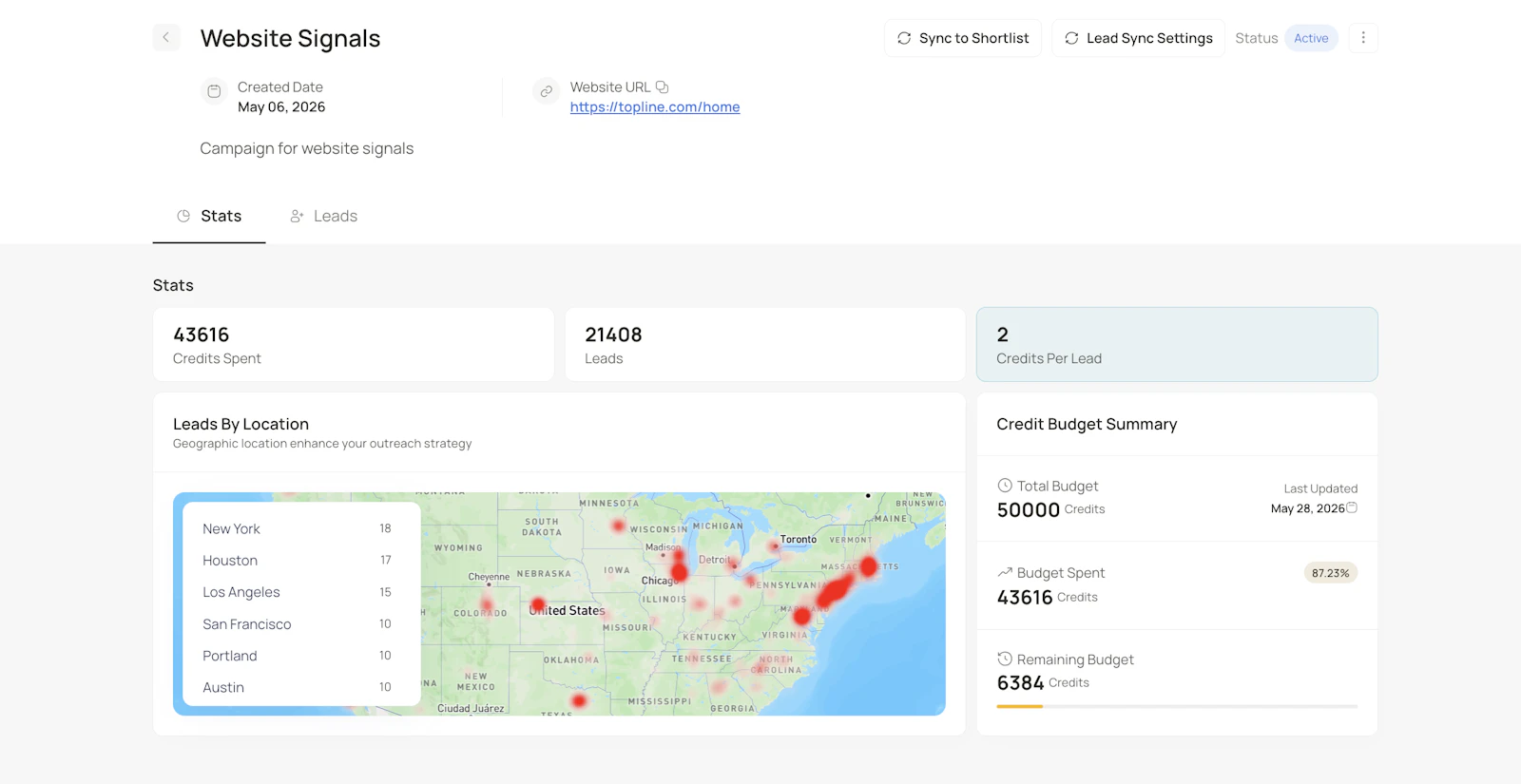Click the 50000 Credits total budget value

1050,510
